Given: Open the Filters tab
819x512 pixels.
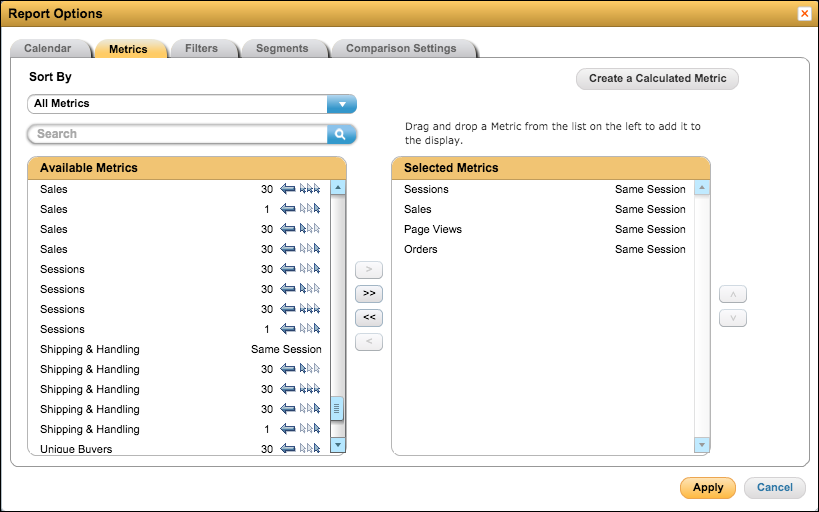Looking at the screenshot, I should tap(202, 49).
